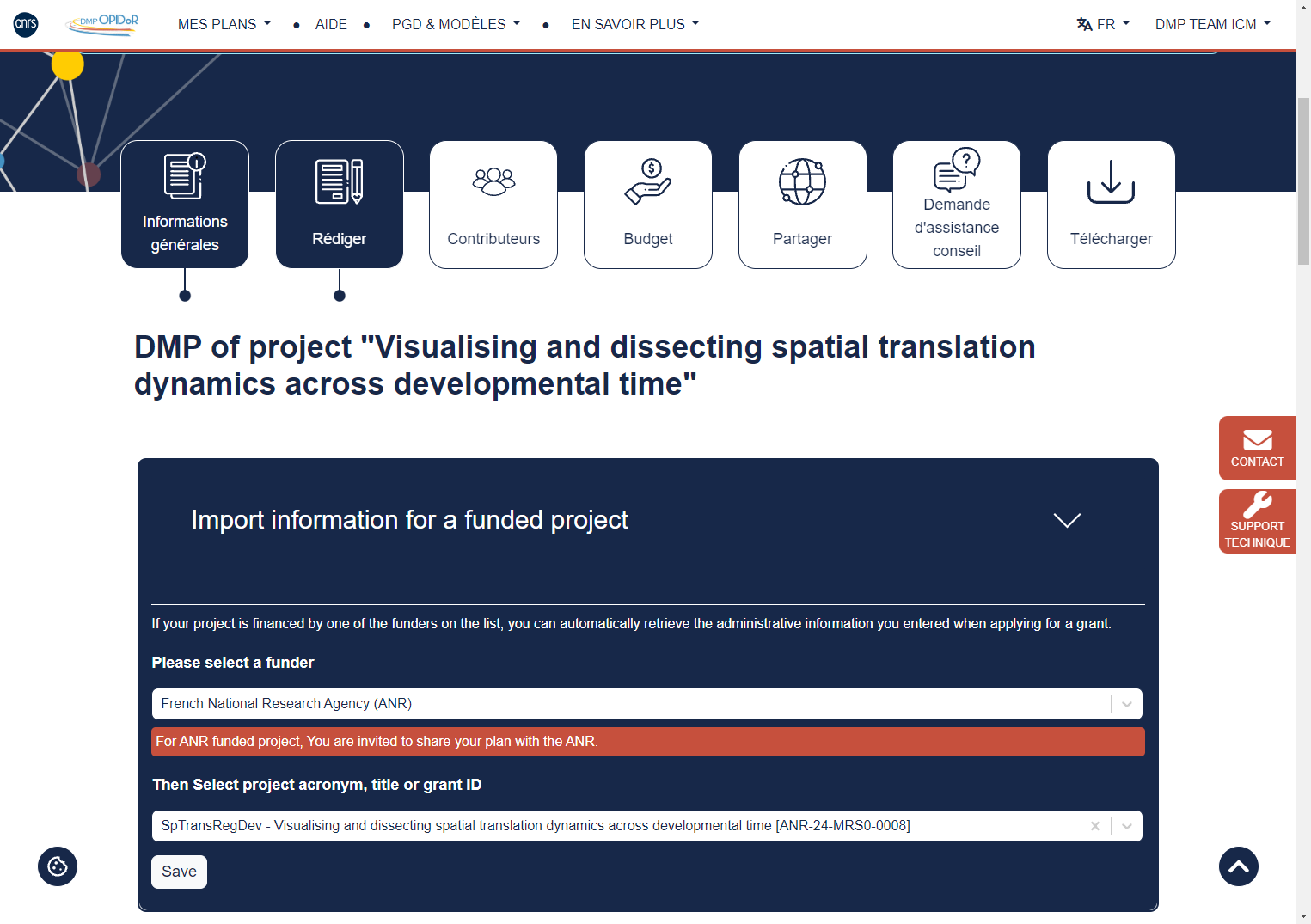Open the Budget step
The image size is (1311, 924).
[x=648, y=205]
